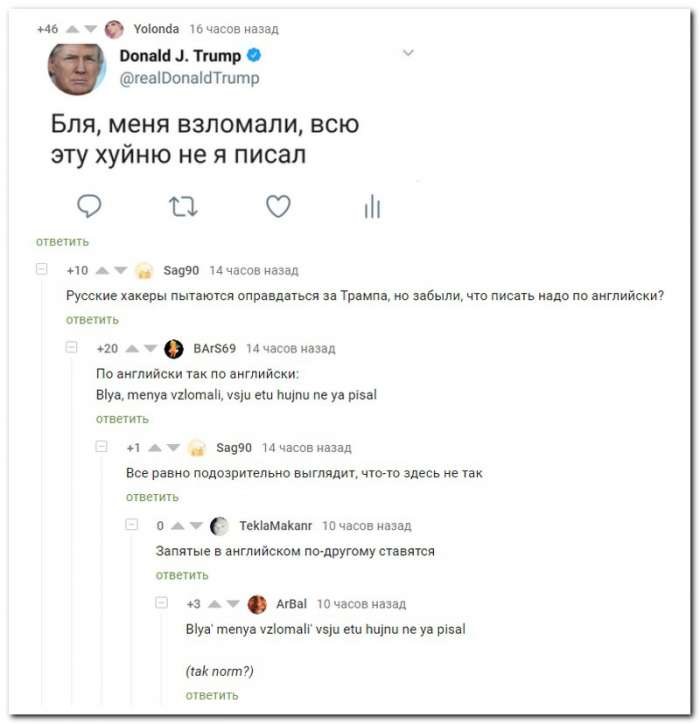Click the retweet arrows icon
This screenshot has height=724, width=700.
[x=183, y=207]
